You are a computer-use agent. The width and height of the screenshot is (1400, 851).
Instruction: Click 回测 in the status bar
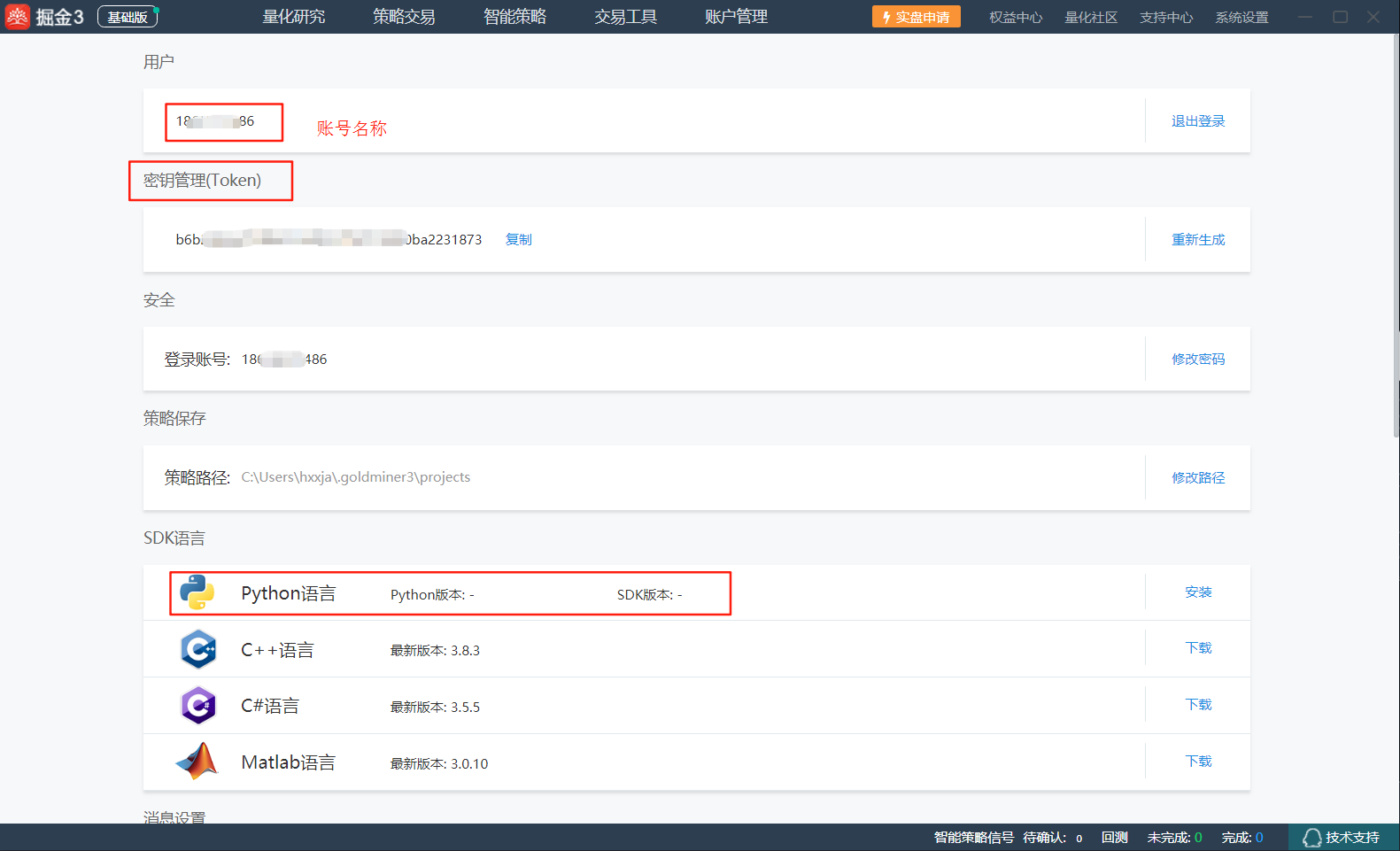1115,838
